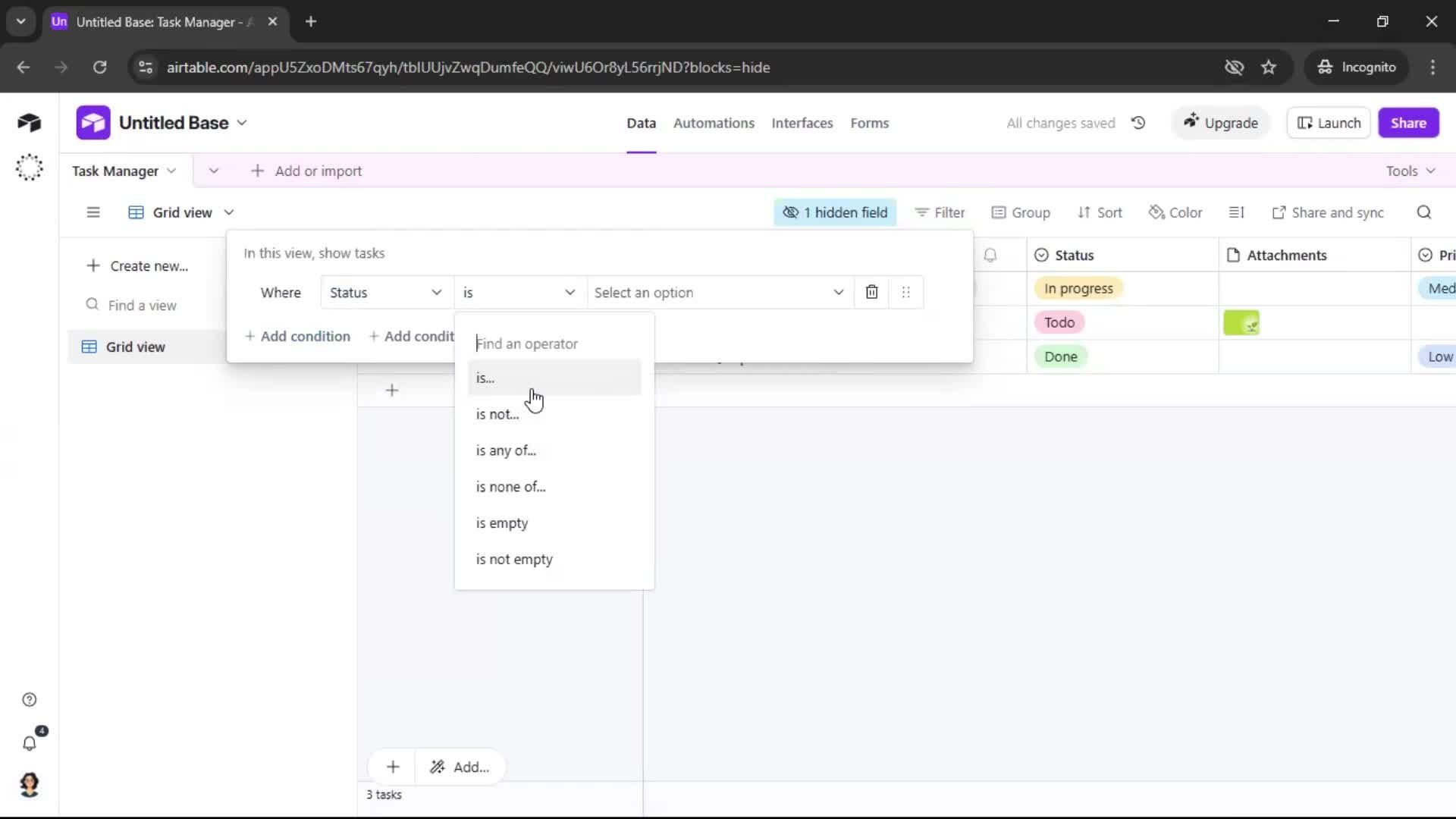1456x819 pixels.
Task: Click the Launch button
Action: click(1329, 123)
